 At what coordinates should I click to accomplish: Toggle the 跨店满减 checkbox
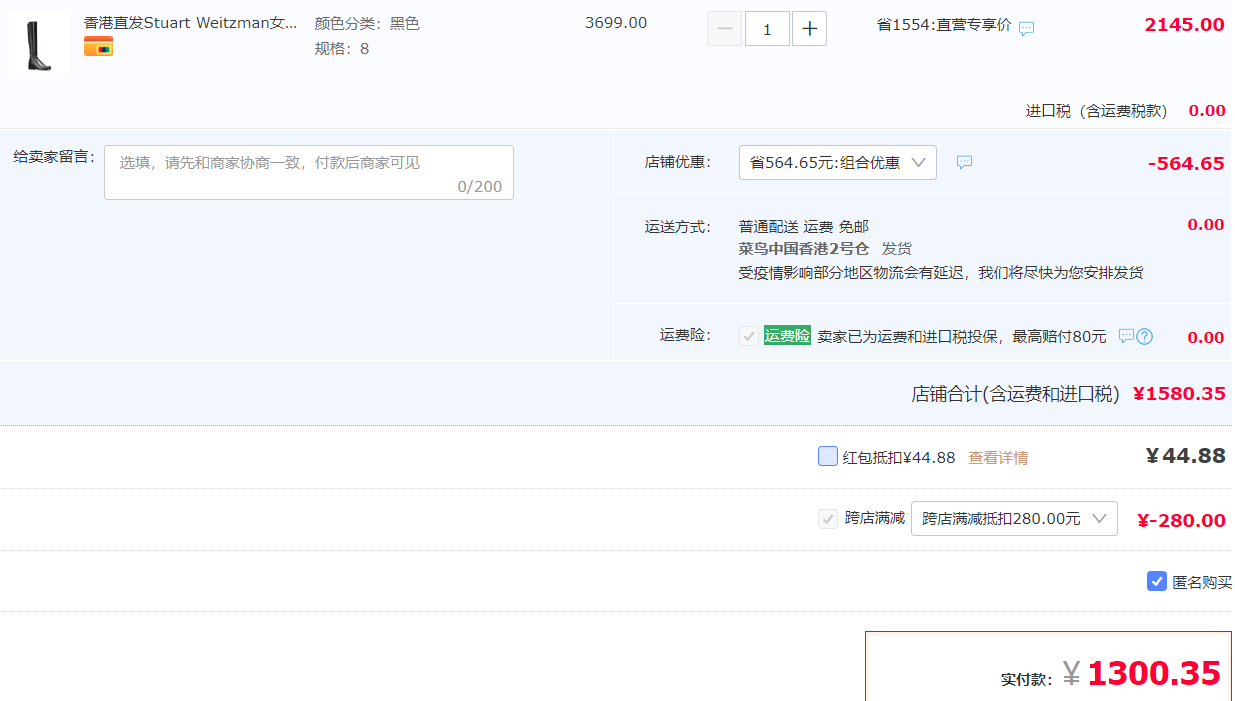click(828, 518)
